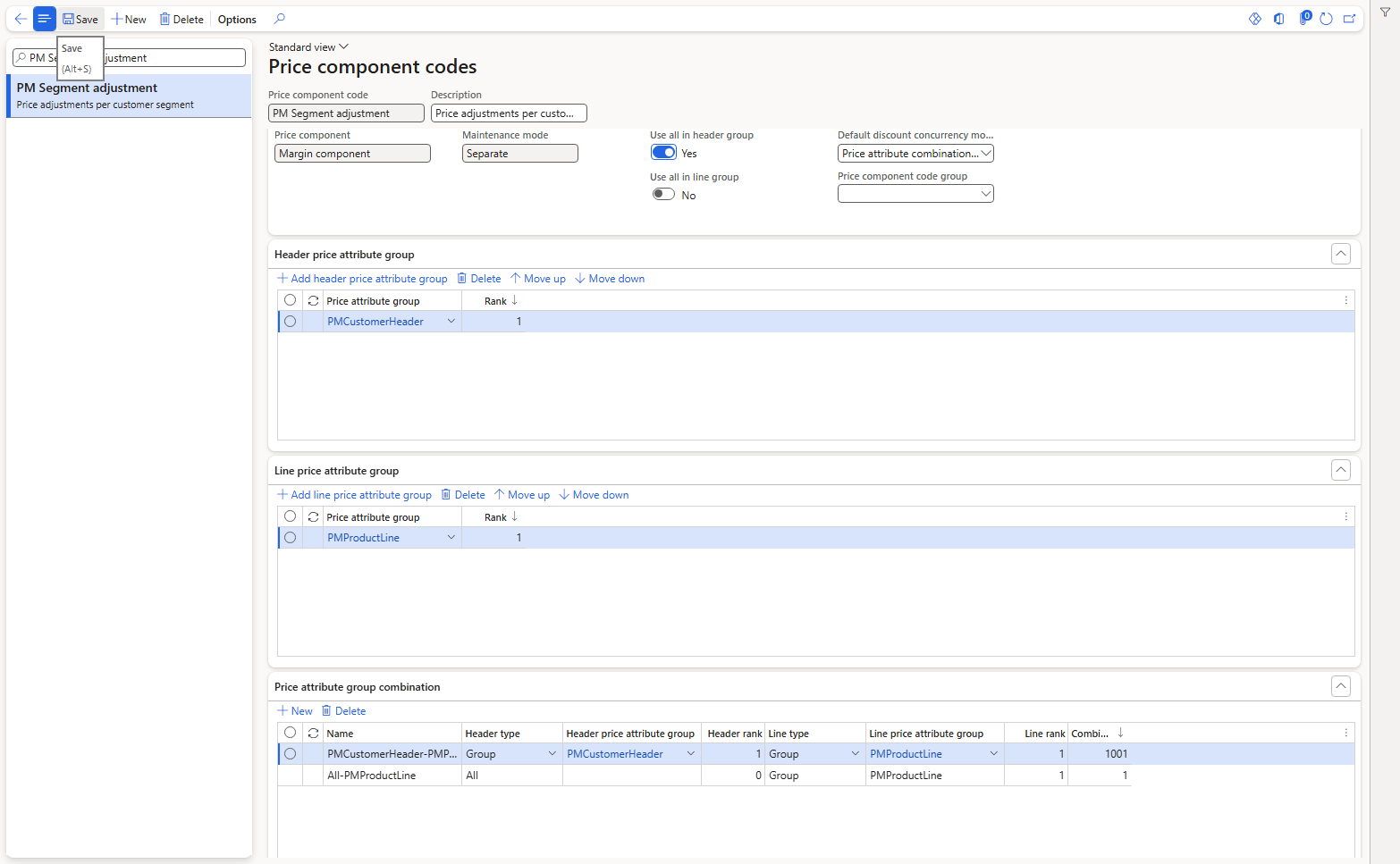1400x864 pixels.
Task: Collapse Line price attribute group section
Action: [x=1341, y=470]
